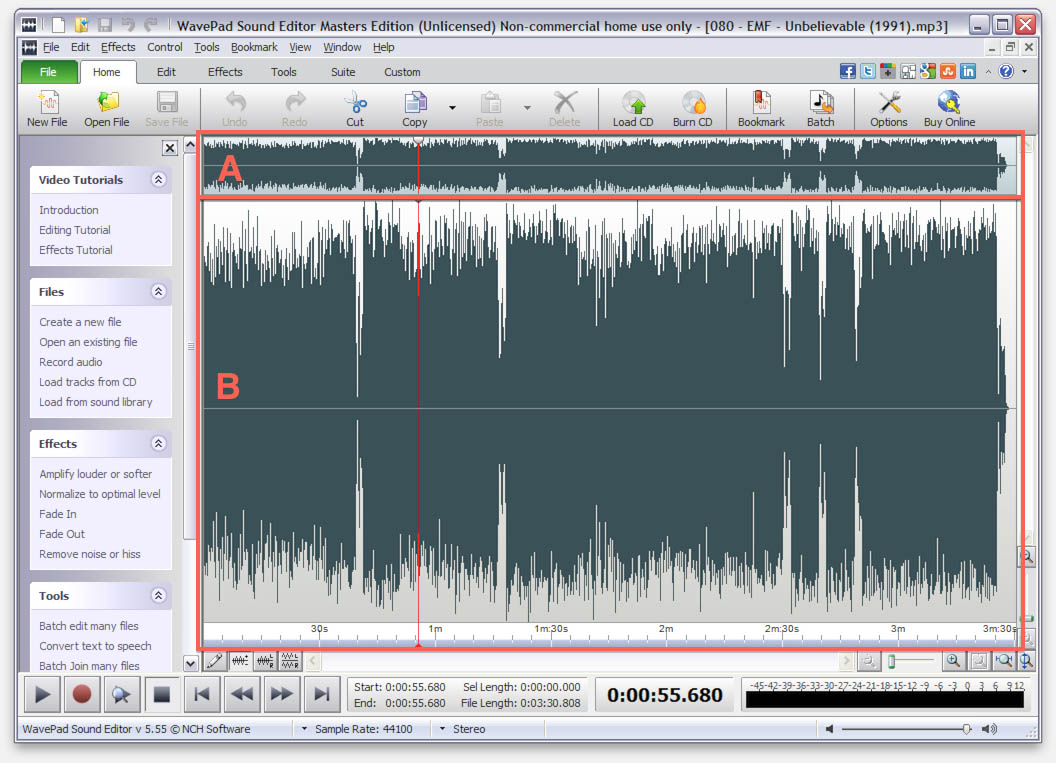Viewport: 1056px width, 763px height.
Task: Click the speaker mute icon
Action: click(x=830, y=729)
